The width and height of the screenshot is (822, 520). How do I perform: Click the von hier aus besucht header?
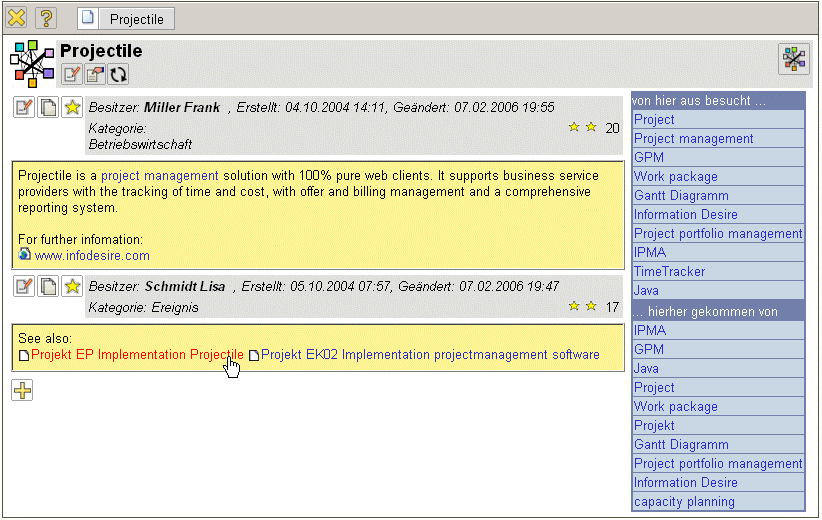(718, 101)
